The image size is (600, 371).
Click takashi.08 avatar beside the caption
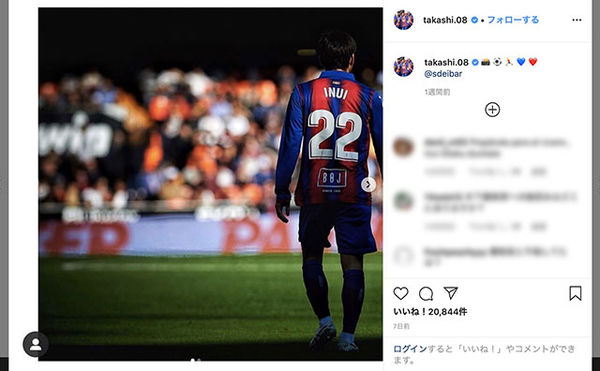click(403, 67)
